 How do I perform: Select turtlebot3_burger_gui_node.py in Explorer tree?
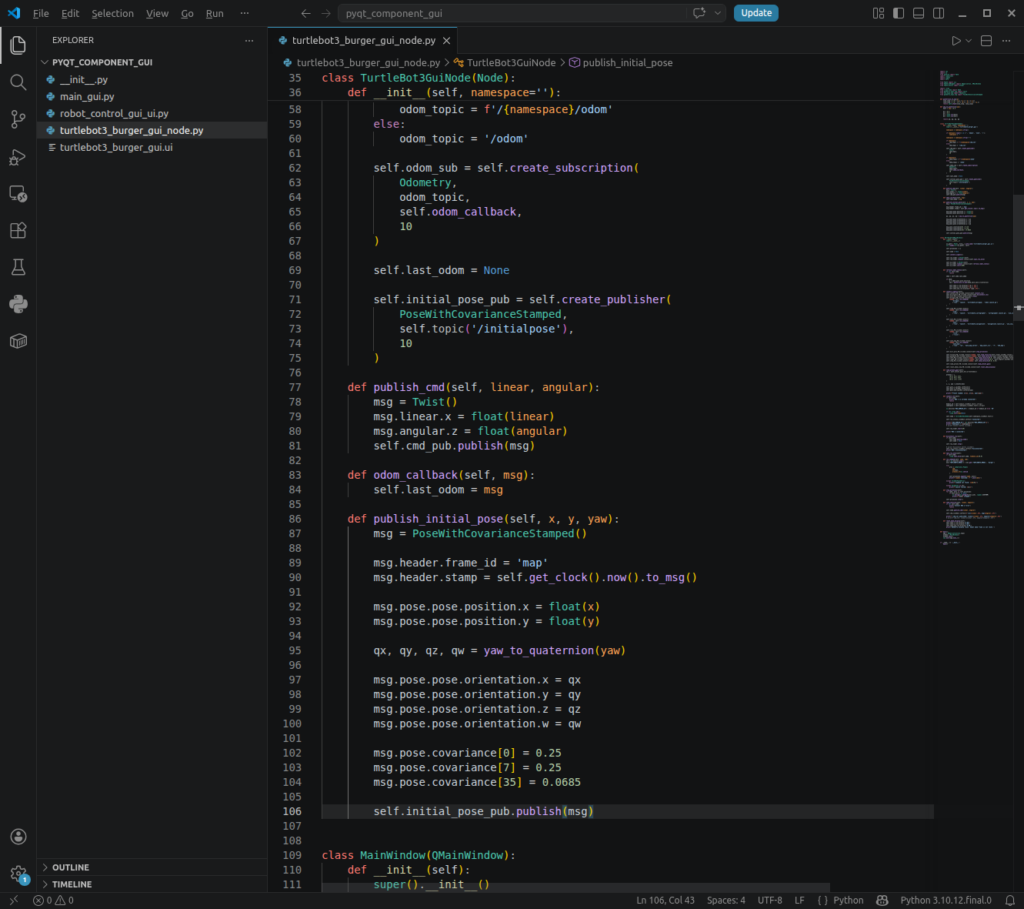pyautogui.click(x=152, y=131)
